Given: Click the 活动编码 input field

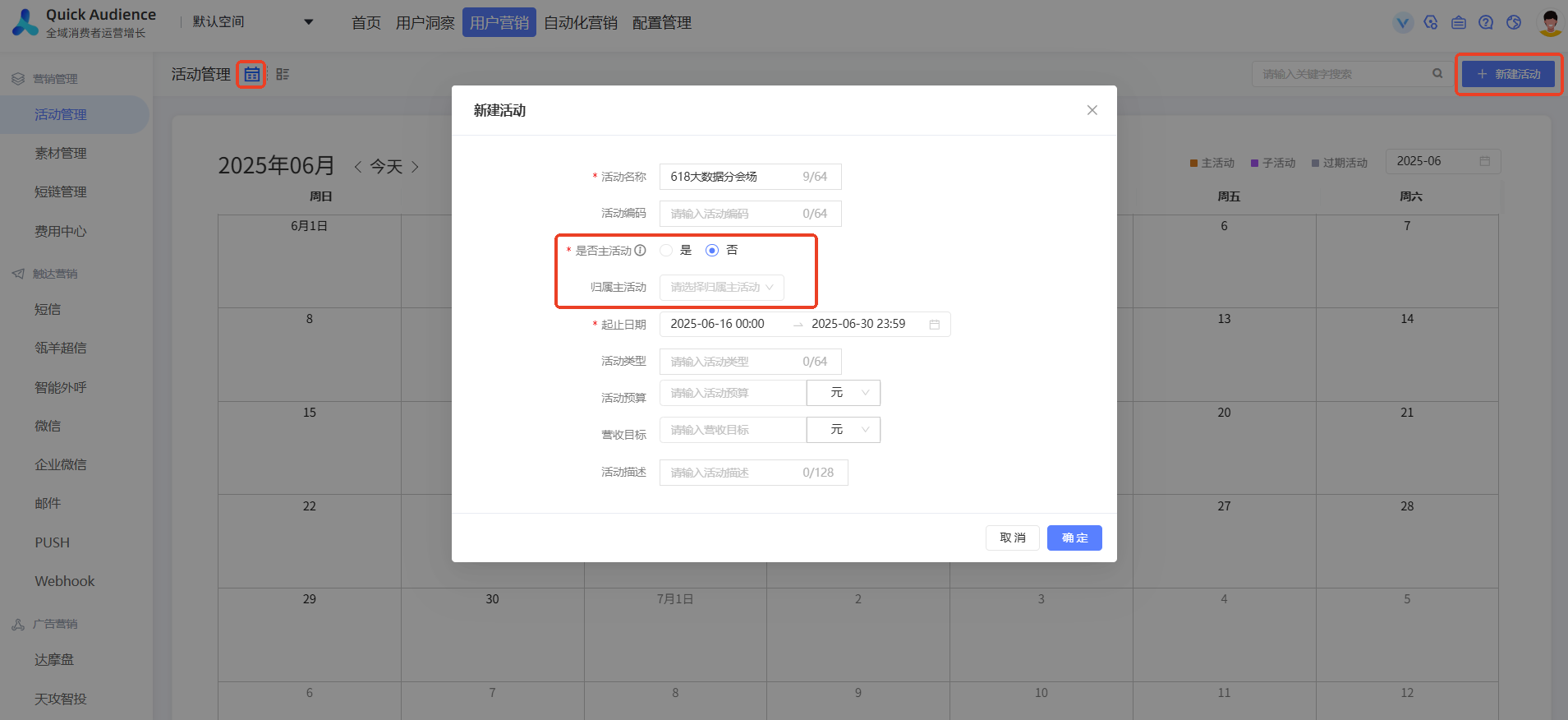Looking at the screenshot, I should coord(751,214).
